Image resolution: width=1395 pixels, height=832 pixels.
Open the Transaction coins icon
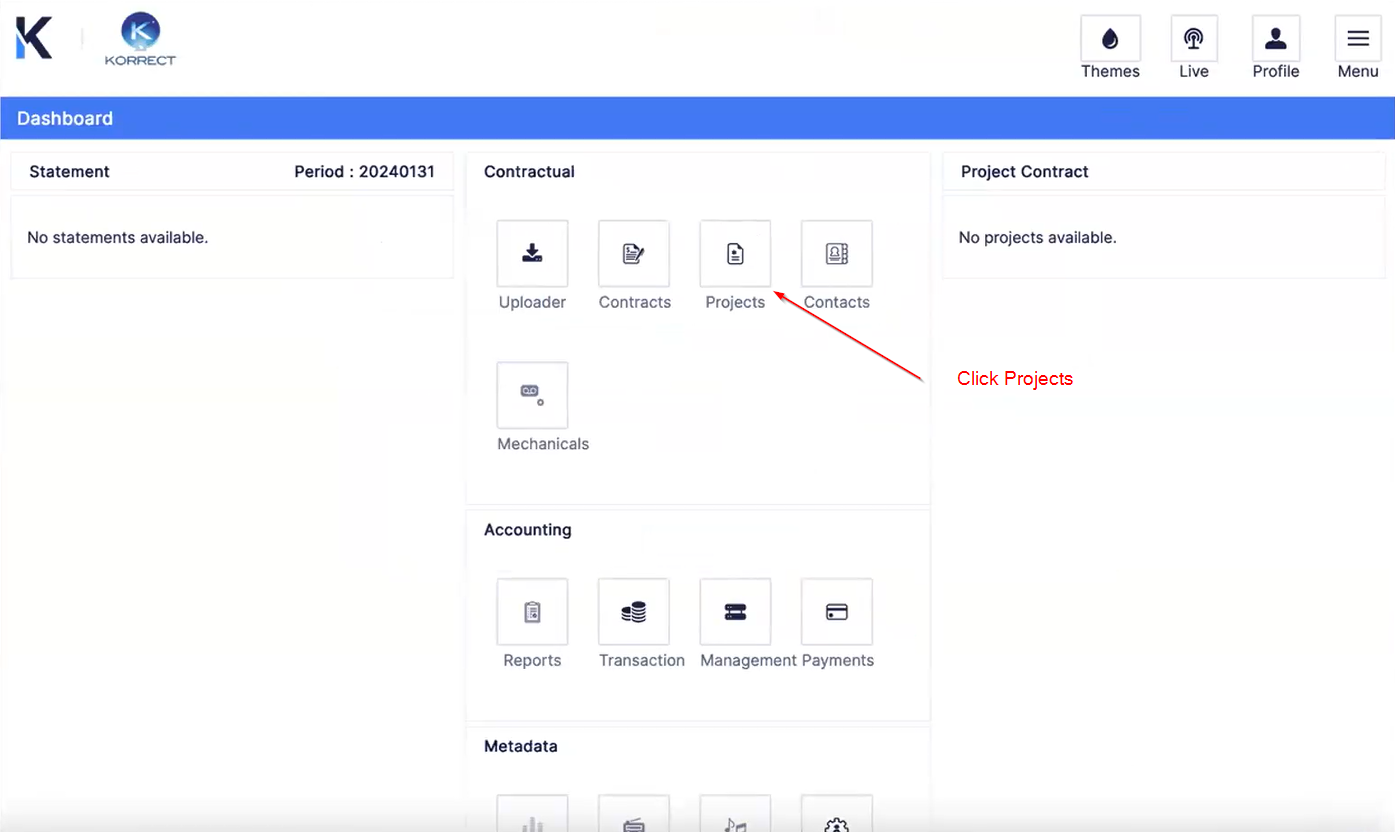click(x=634, y=612)
